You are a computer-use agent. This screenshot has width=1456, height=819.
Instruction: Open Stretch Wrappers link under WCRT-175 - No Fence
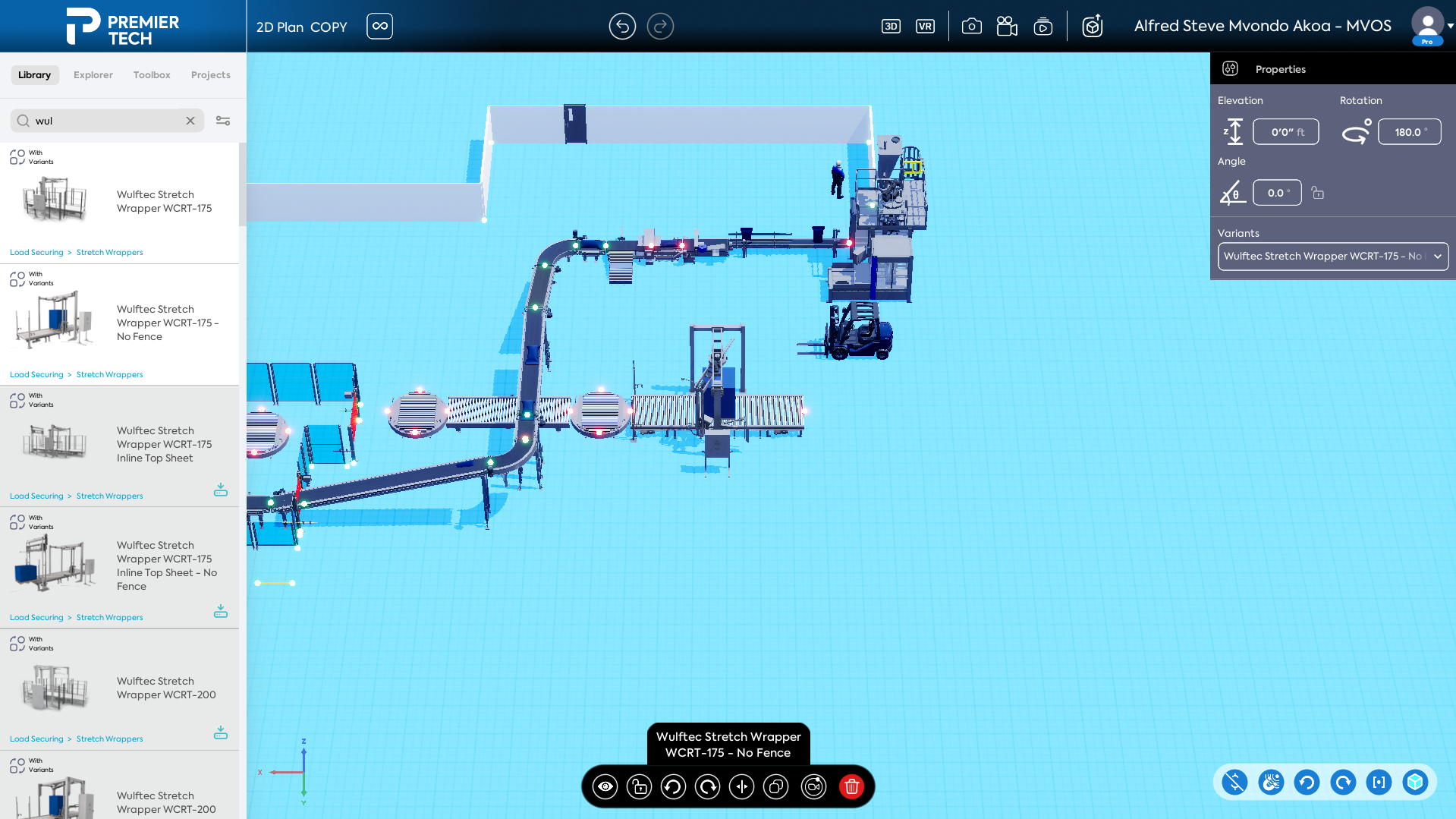pyautogui.click(x=109, y=375)
